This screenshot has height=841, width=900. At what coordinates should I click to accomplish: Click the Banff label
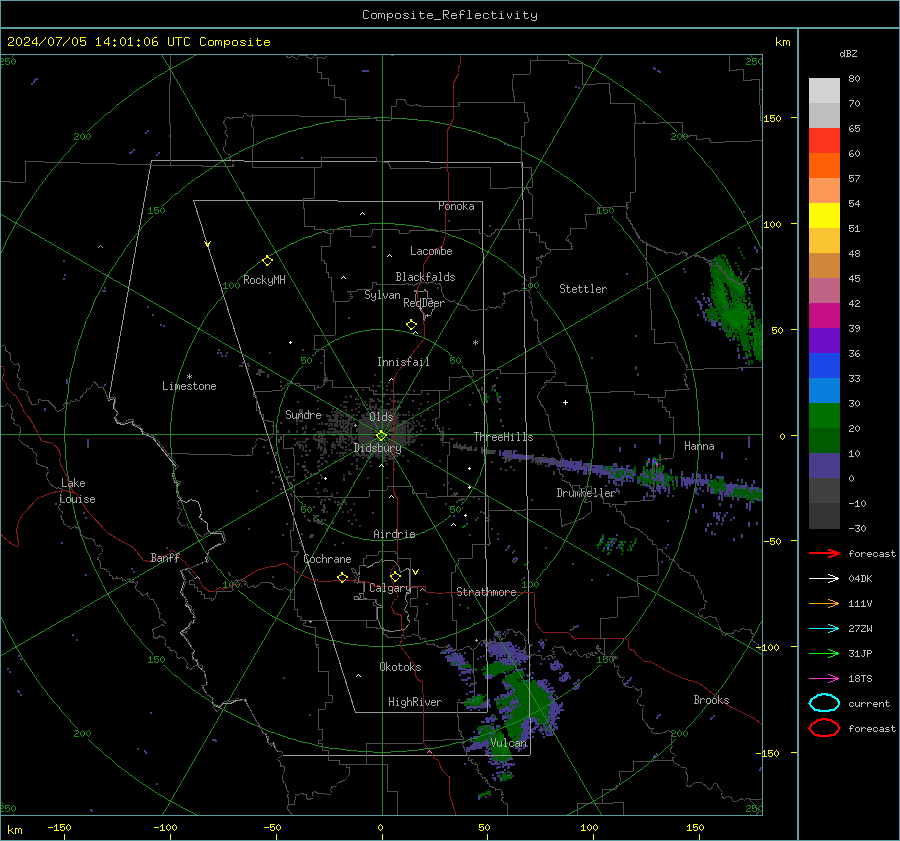(x=165, y=557)
